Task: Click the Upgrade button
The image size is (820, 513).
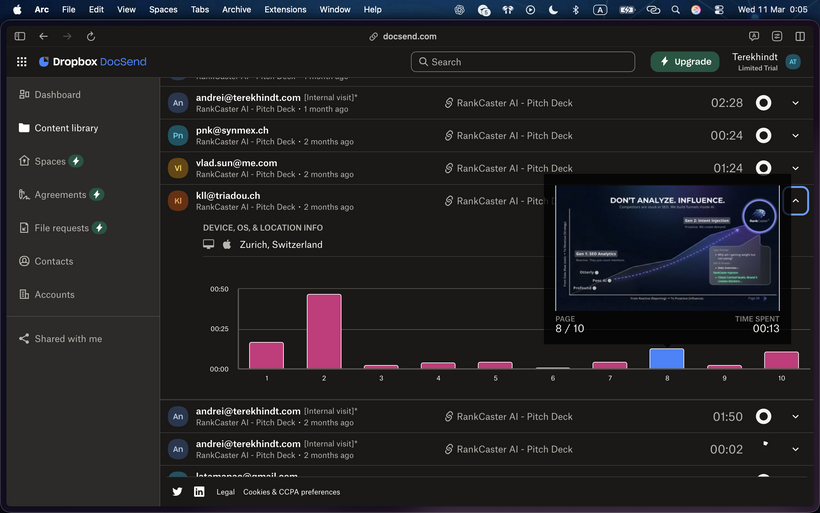Action: tap(685, 62)
